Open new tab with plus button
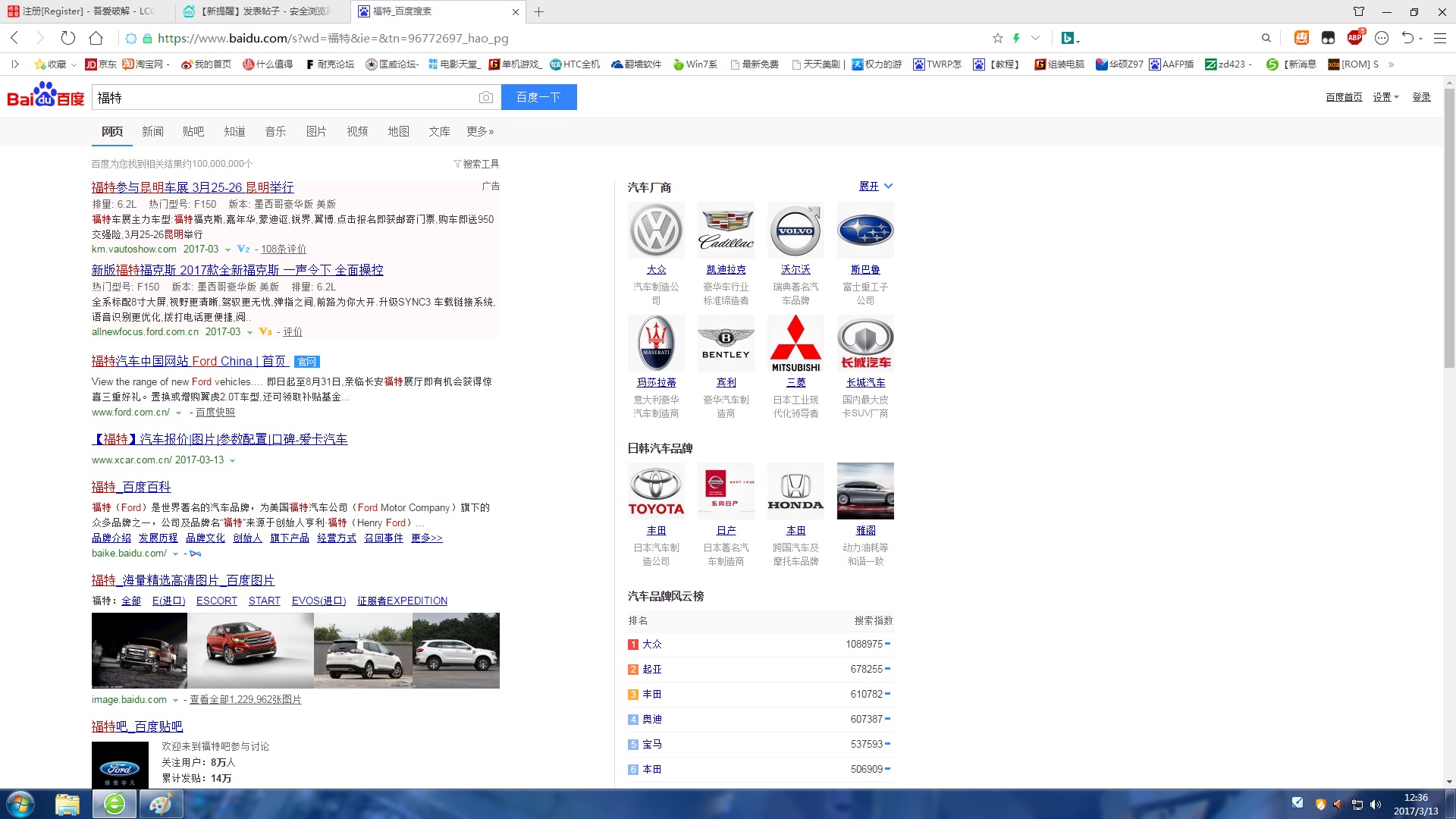 [x=538, y=11]
